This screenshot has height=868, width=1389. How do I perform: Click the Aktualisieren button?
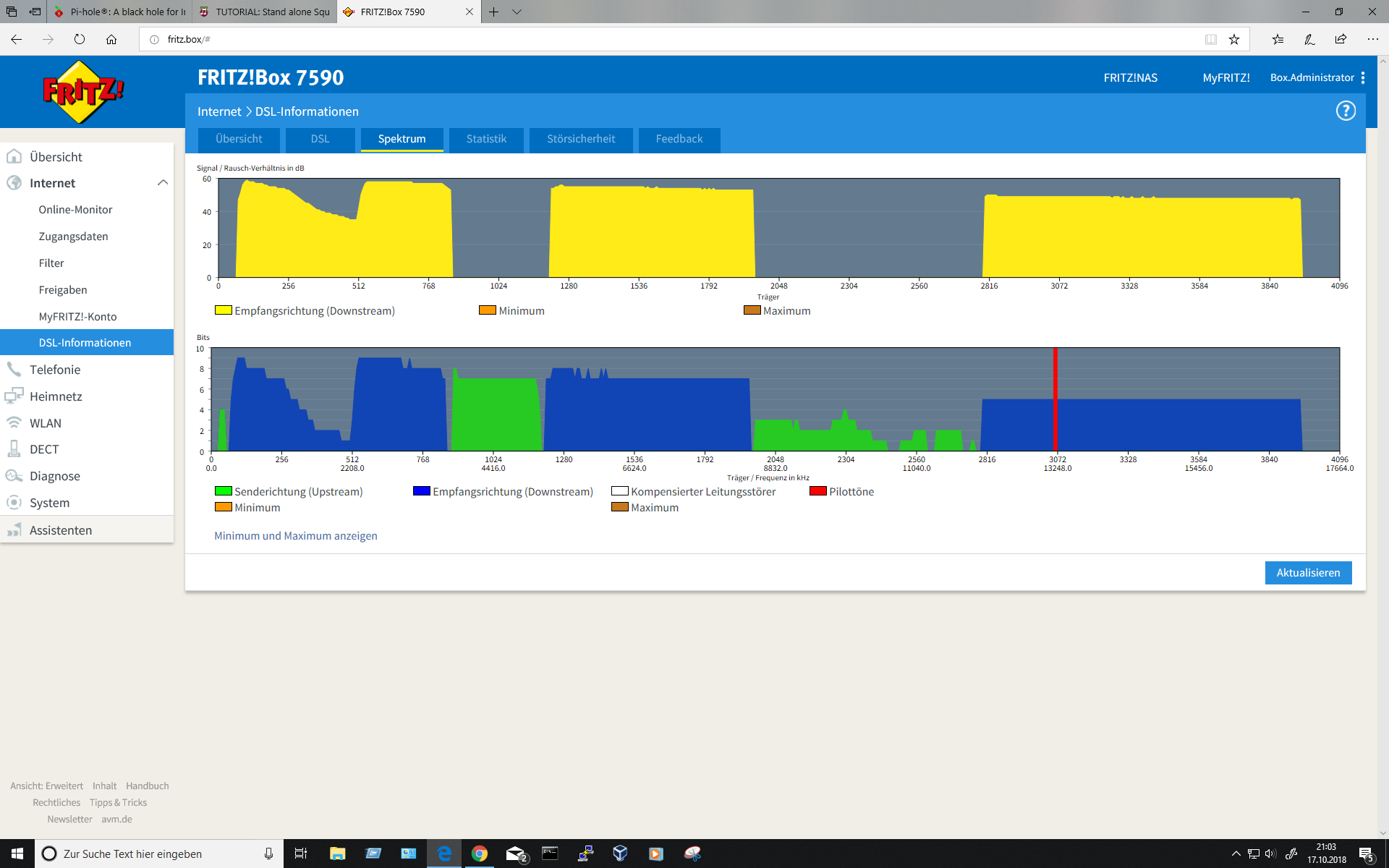[1307, 573]
